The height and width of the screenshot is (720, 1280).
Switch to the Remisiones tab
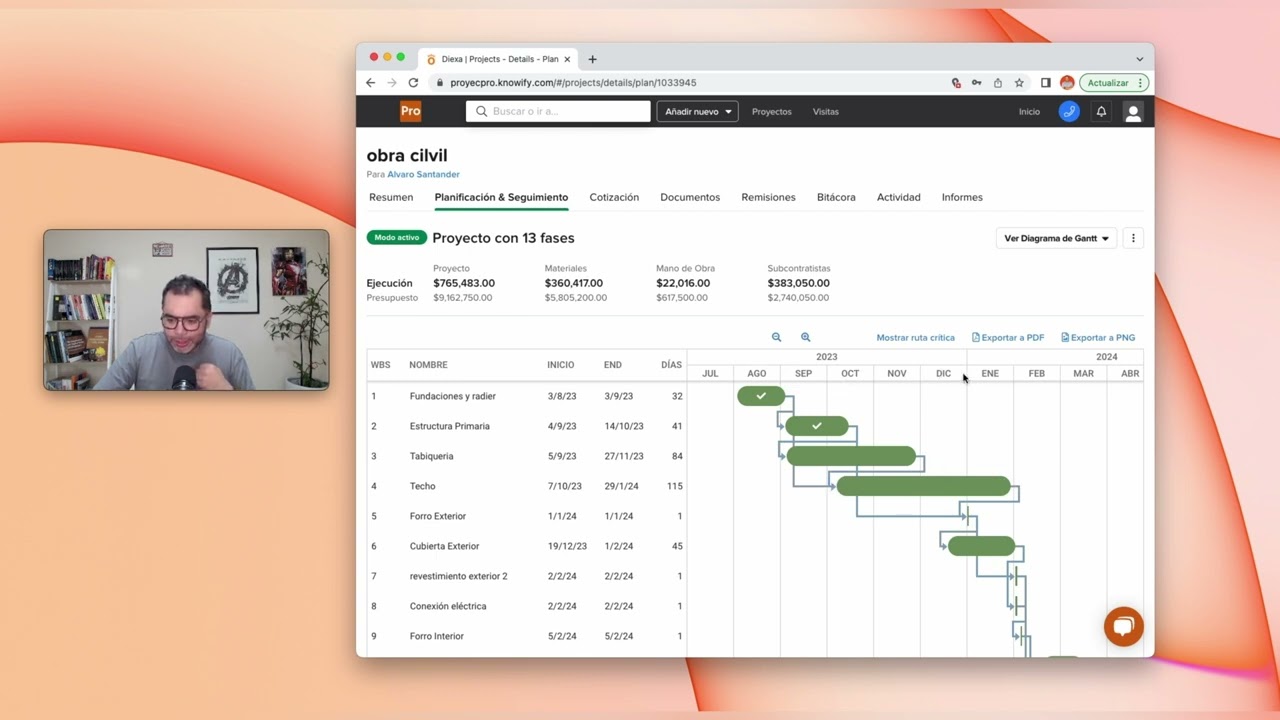point(768,197)
